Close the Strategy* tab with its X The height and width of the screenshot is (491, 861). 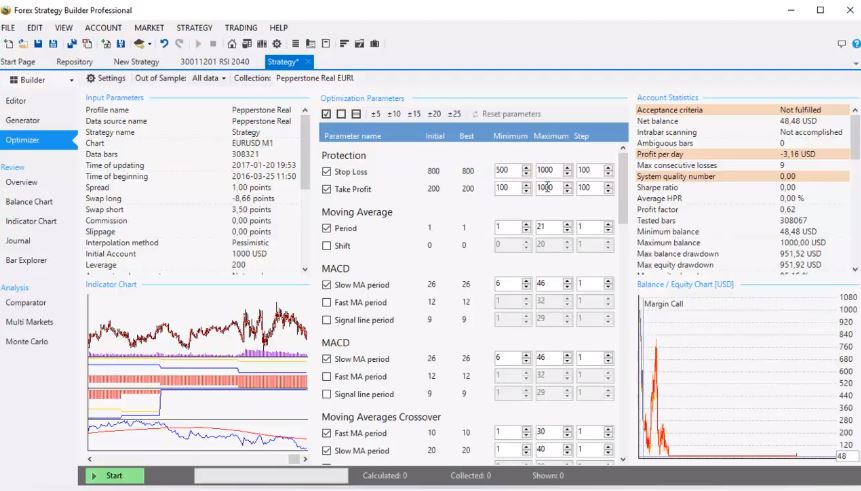308,62
